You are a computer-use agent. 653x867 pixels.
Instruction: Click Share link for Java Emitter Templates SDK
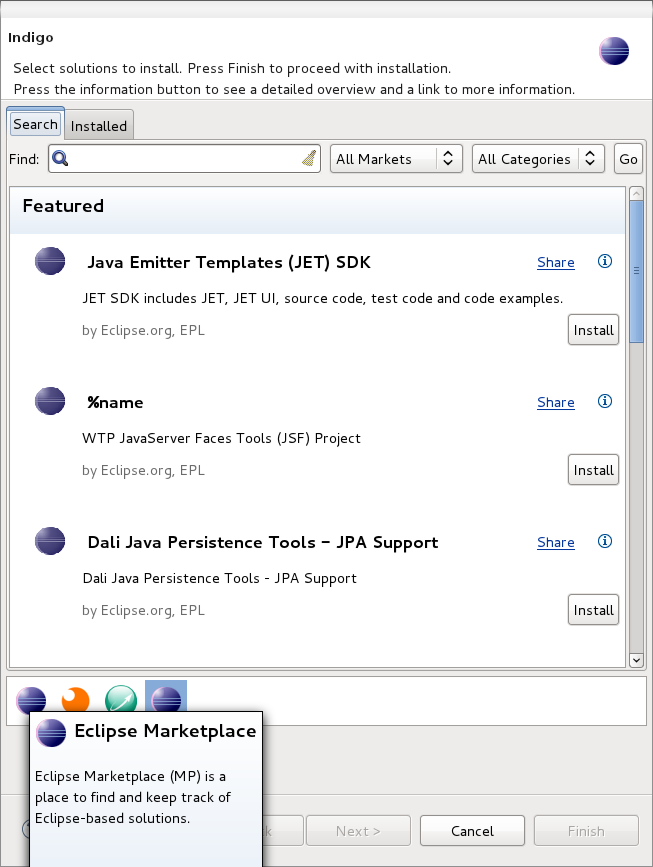[556, 262]
